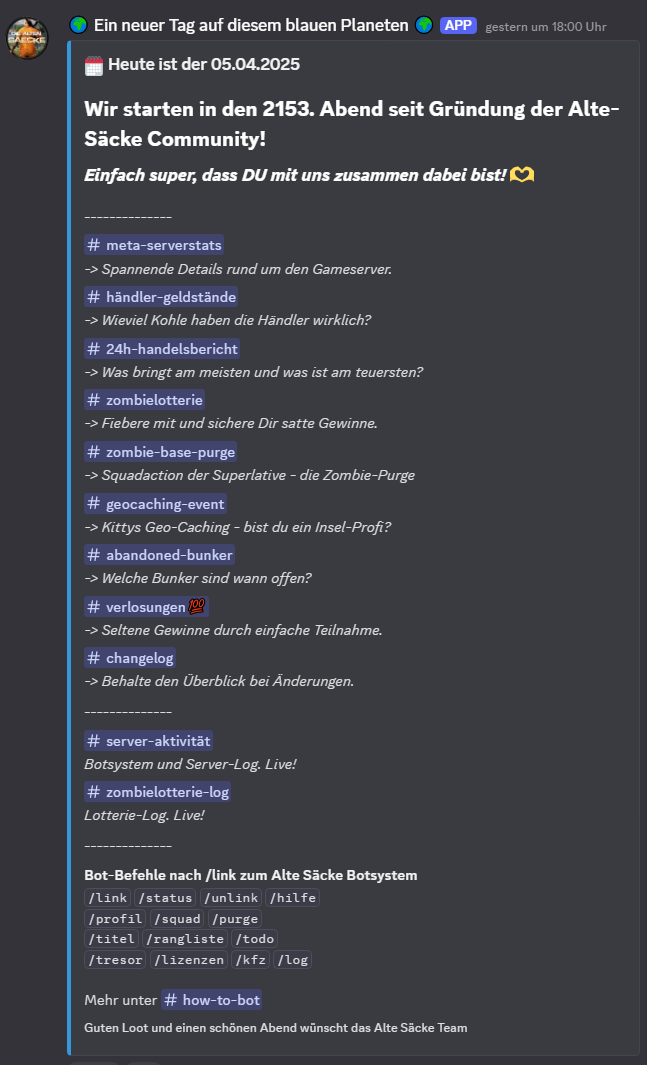Go to server-aktivität channel
Image resolution: width=647 pixels, height=1065 pixels.
[x=149, y=740]
